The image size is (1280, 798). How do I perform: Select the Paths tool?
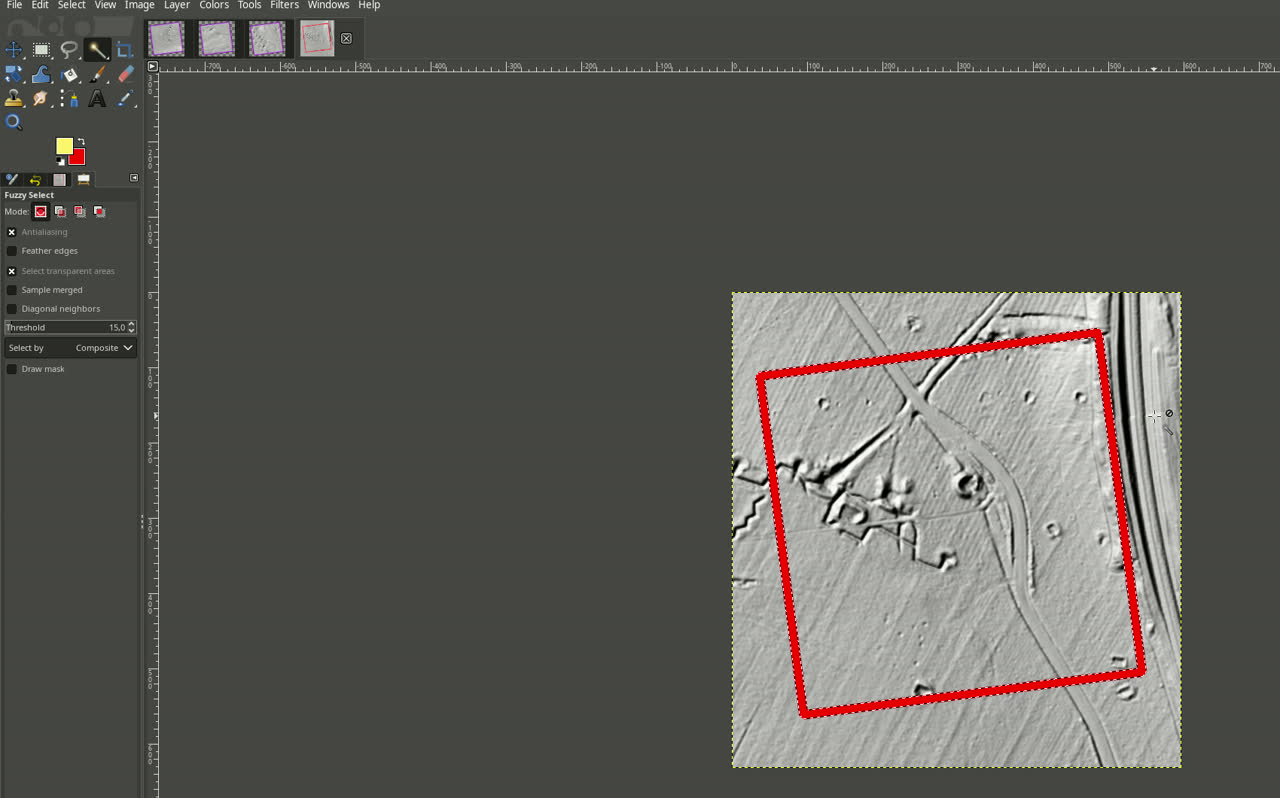(x=69, y=98)
